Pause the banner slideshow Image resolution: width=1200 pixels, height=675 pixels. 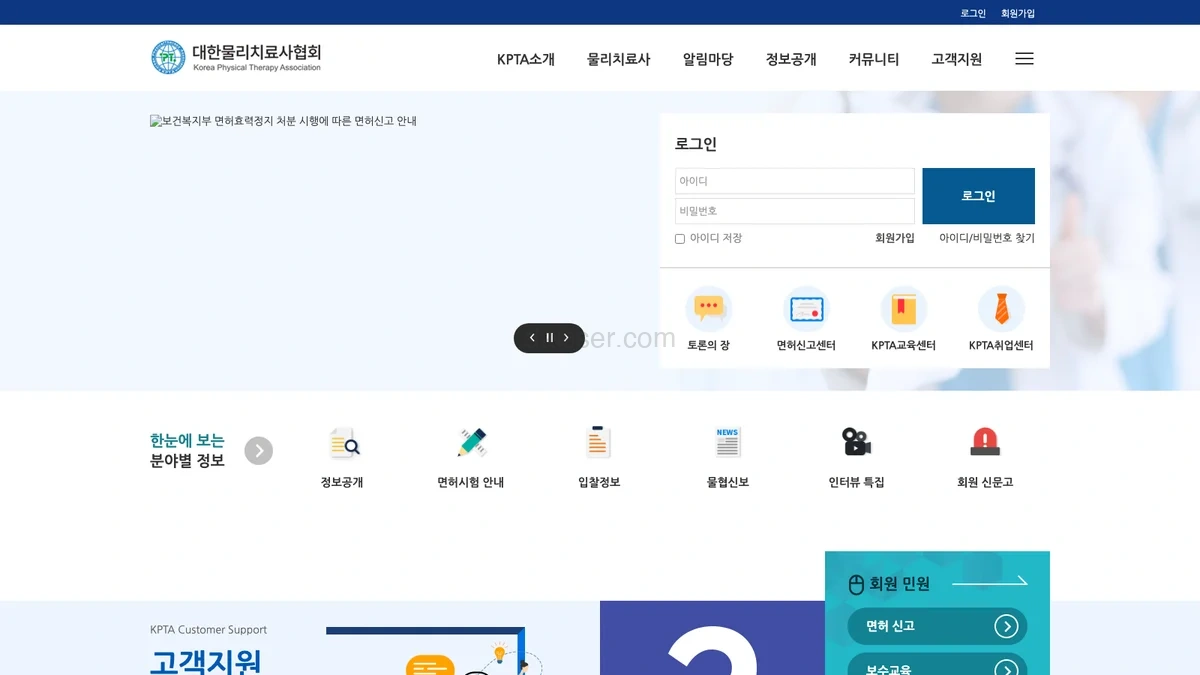[x=549, y=338]
